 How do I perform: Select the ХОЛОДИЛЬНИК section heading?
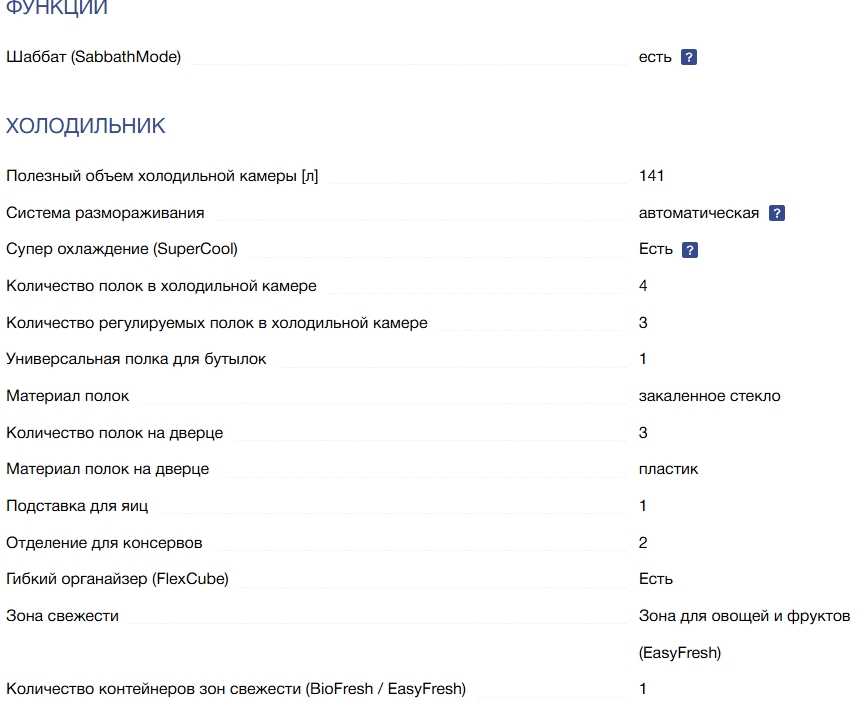click(86, 126)
